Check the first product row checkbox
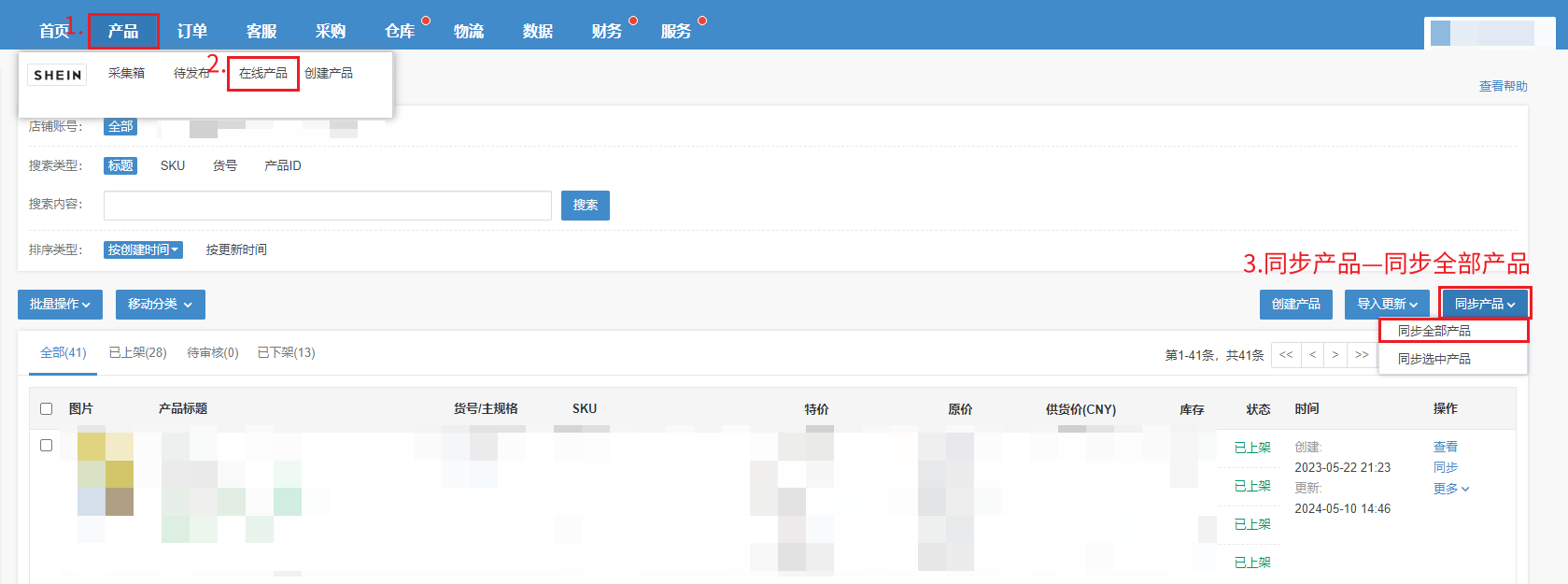The height and width of the screenshot is (584, 1568). click(x=47, y=445)
